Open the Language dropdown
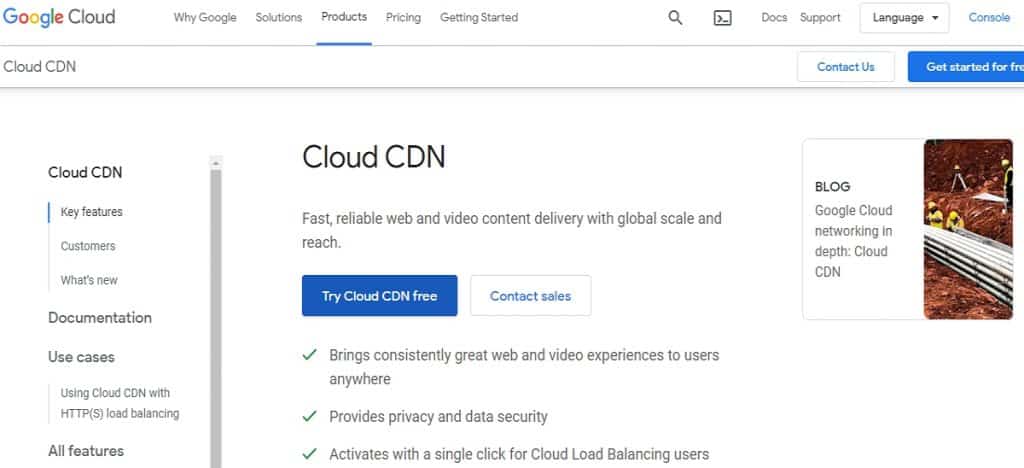This screenshot has width=1024, height=468. tap(904, 18)
